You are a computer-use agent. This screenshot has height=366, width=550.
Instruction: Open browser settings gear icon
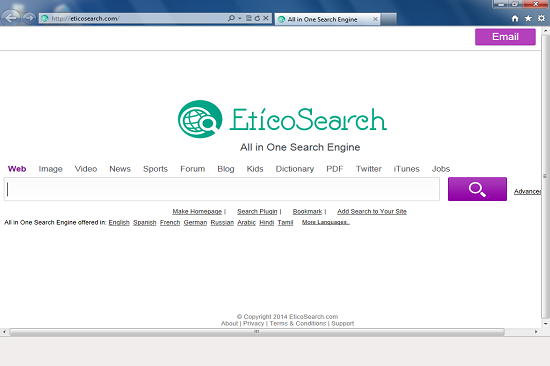pos(541,19)
